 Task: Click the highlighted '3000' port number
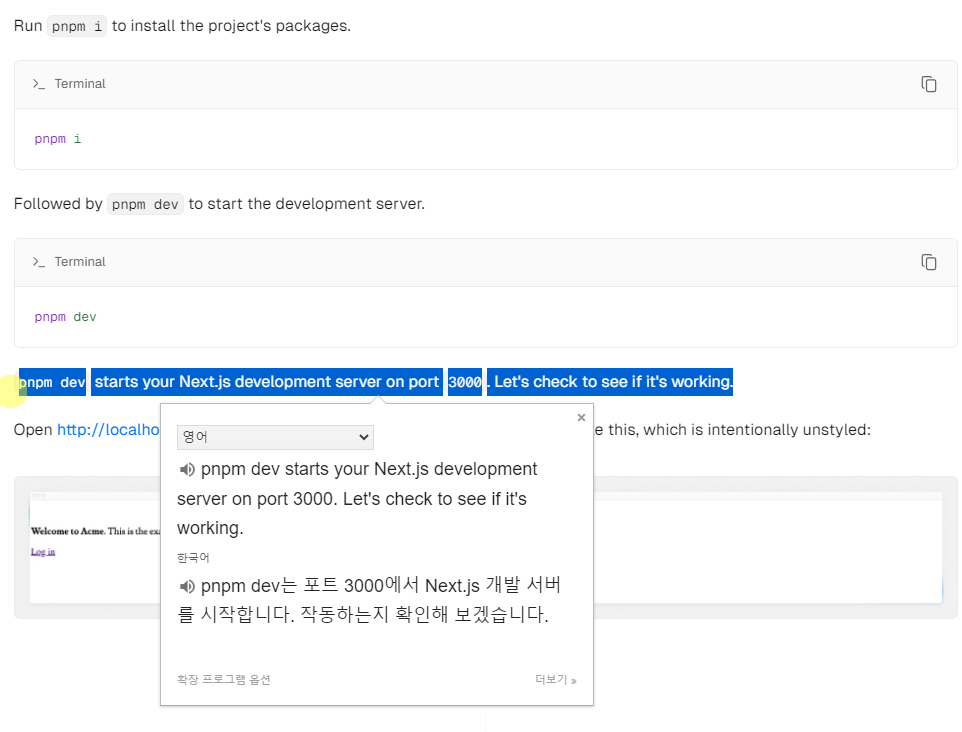464,382
